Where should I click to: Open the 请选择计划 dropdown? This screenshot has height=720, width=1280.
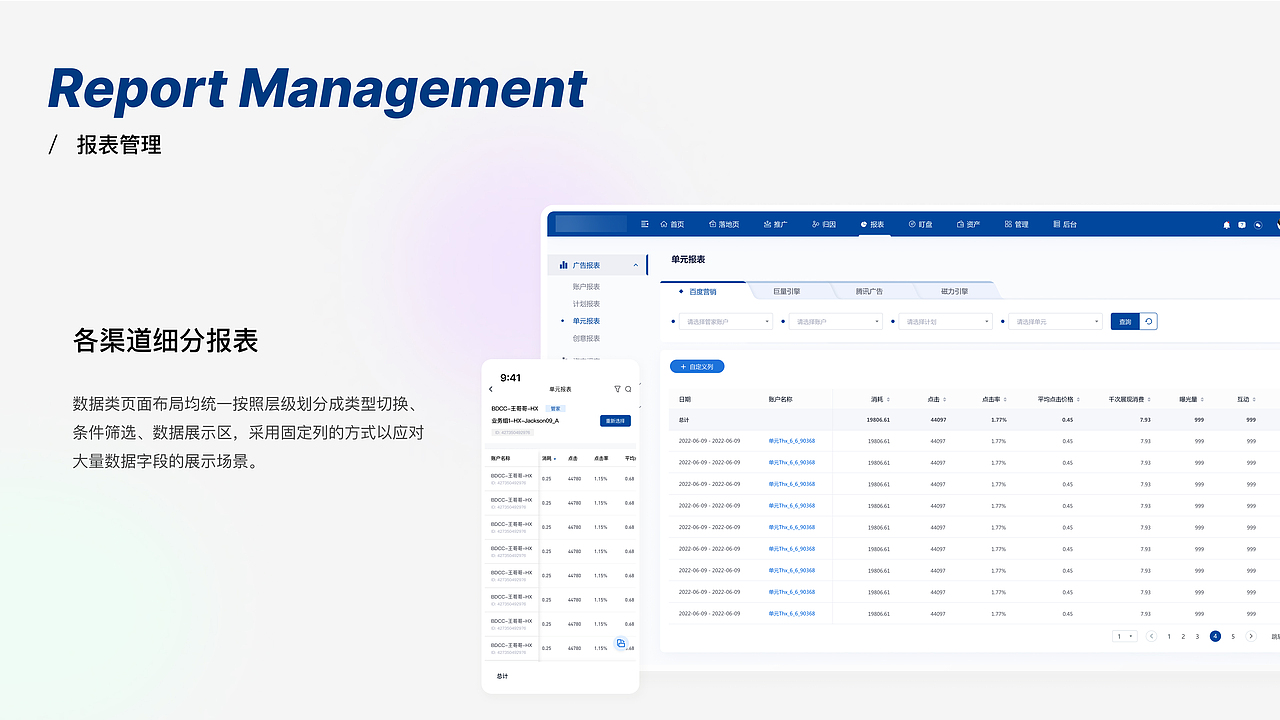[x=946, y=322]
